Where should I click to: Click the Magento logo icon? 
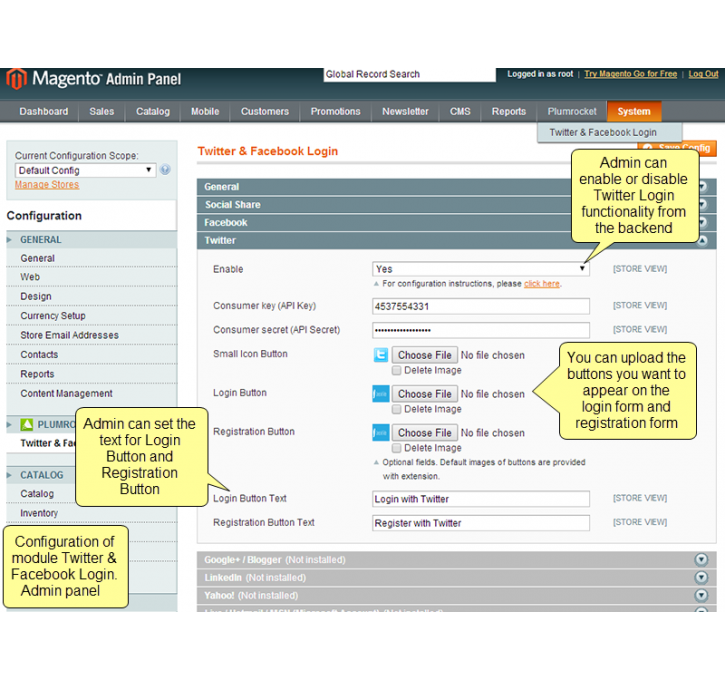[16, 79]
